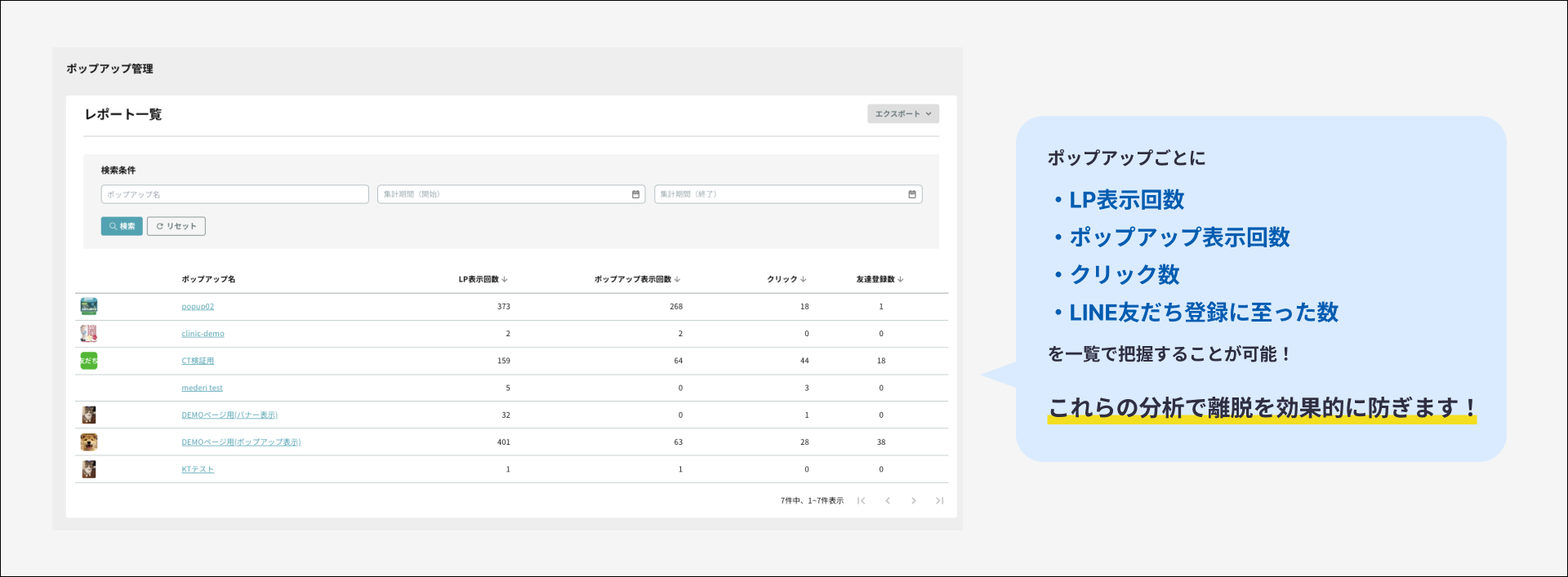Sort by クリック column arrow
This screenshot has height=577, width=1568.
pos(804,279)
